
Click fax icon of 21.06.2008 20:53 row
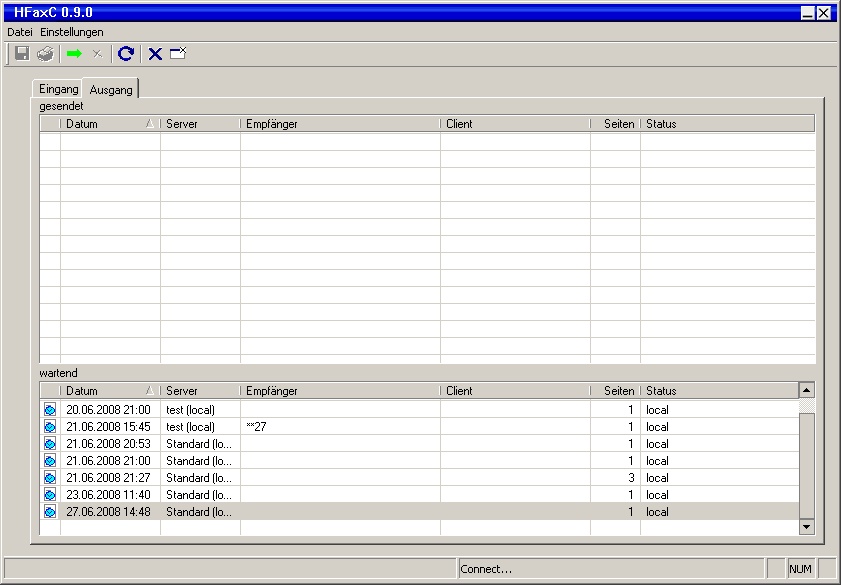[50, 444]
